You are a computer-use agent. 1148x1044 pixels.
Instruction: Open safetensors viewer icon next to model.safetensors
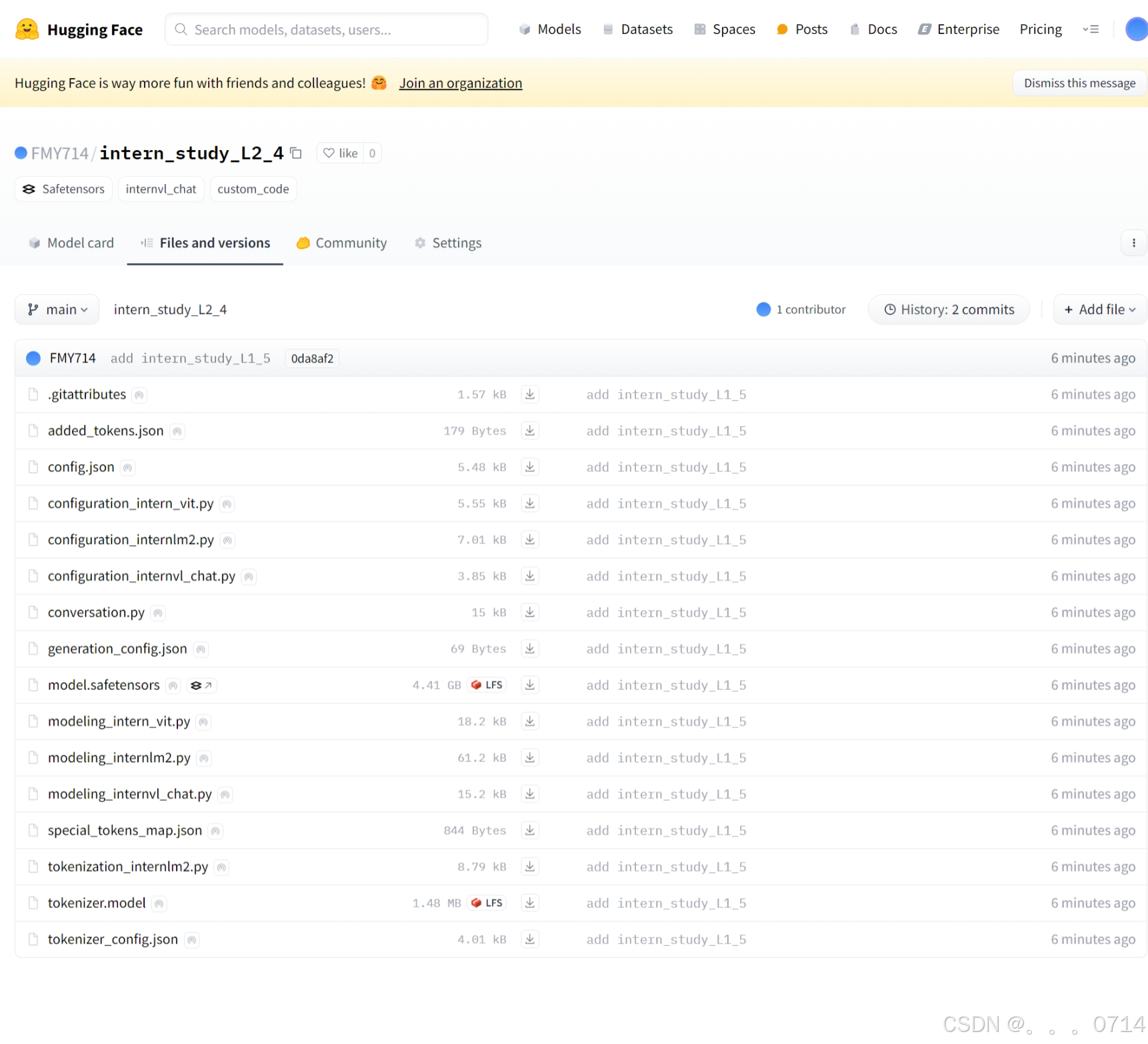coord(201,685)
